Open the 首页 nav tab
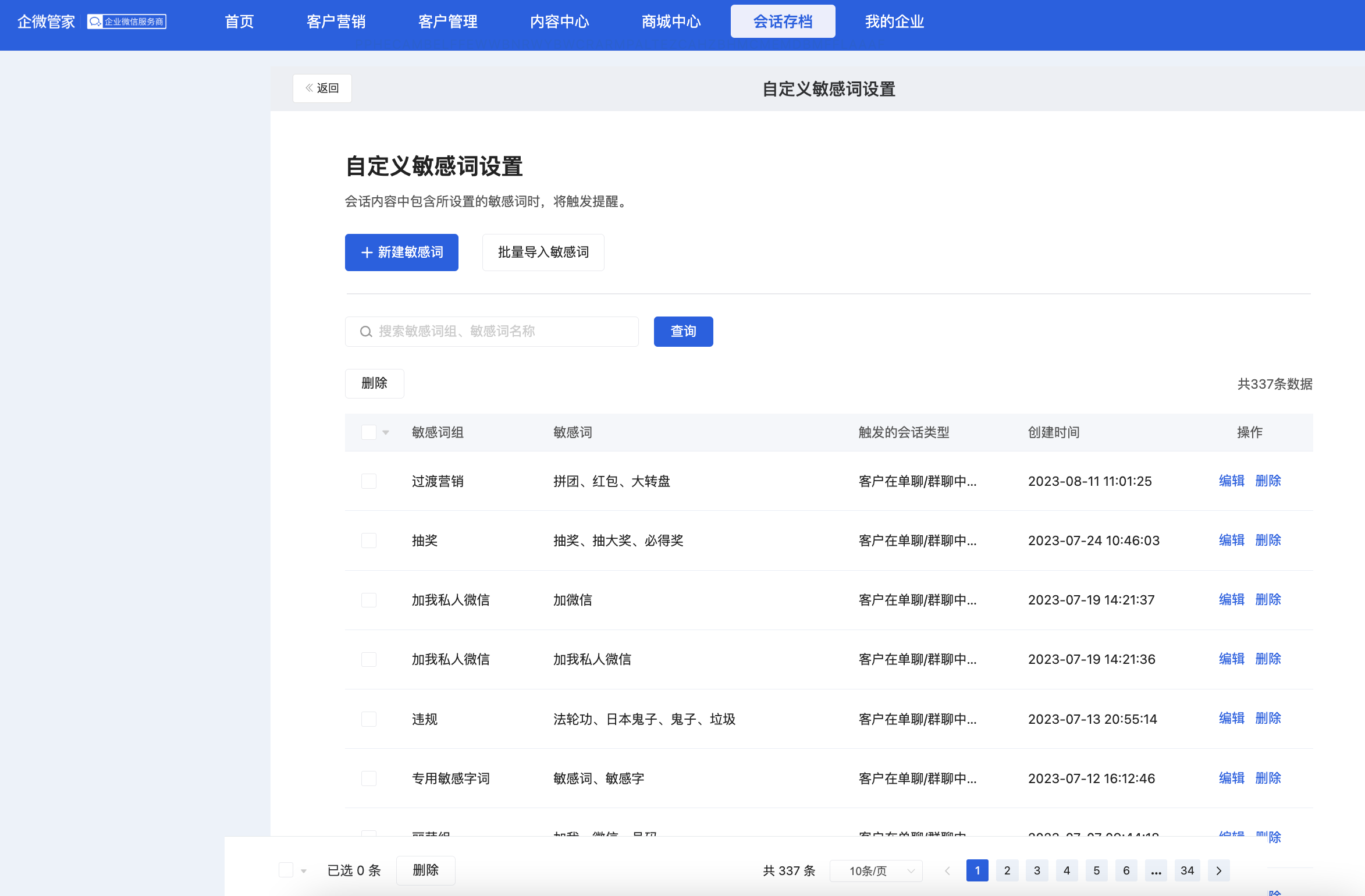 point(239,22)
